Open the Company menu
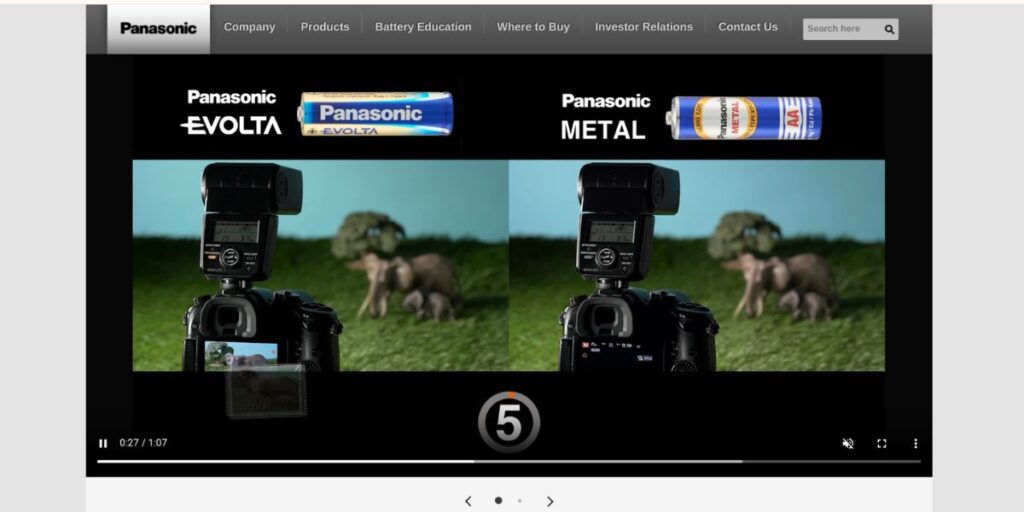The width and height of the screenshot is (1024, 512). (x=249, y=27)
